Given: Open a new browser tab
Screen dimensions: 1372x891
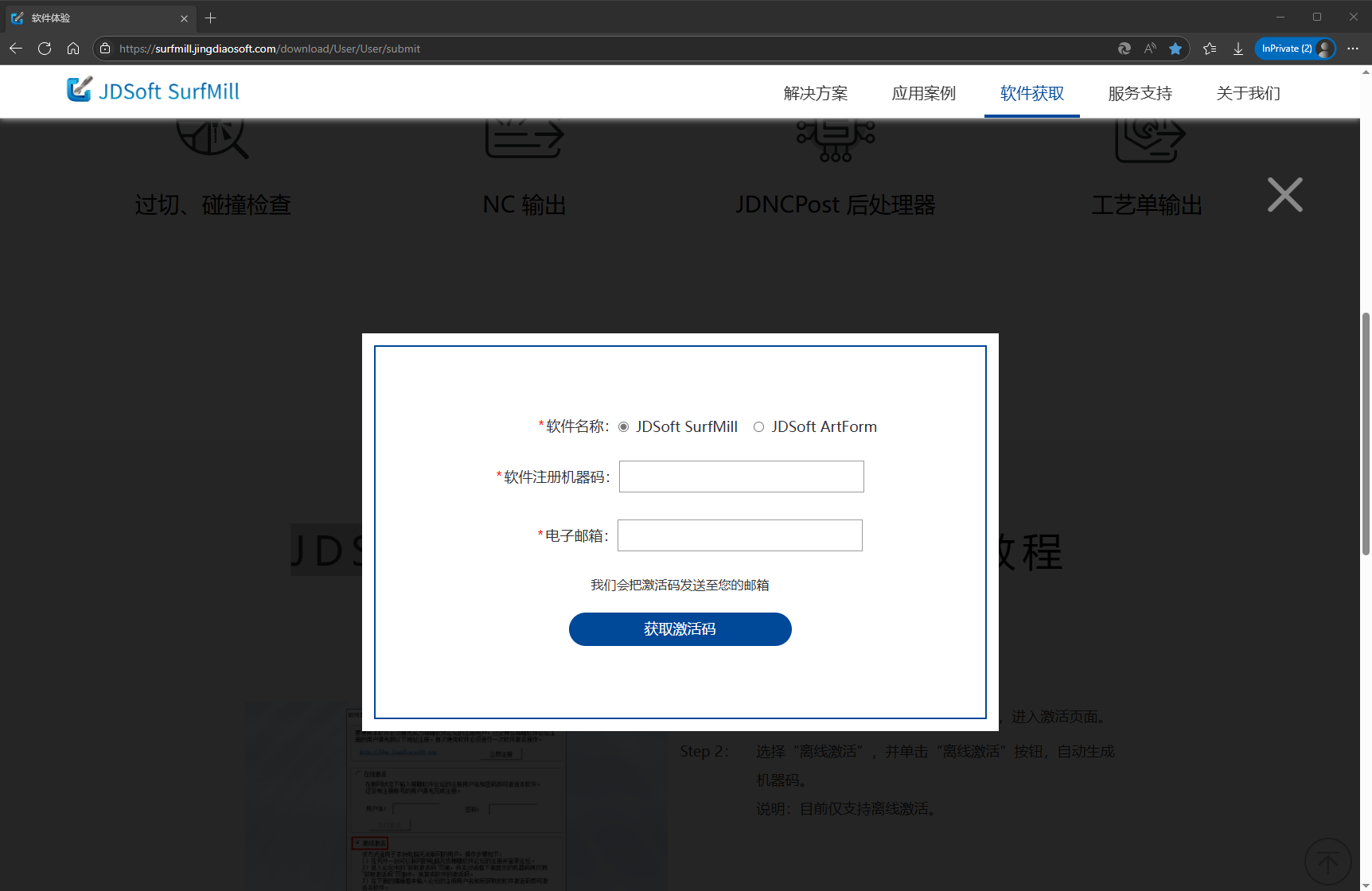Looking at the screenshot, I should tap(211, 18).
